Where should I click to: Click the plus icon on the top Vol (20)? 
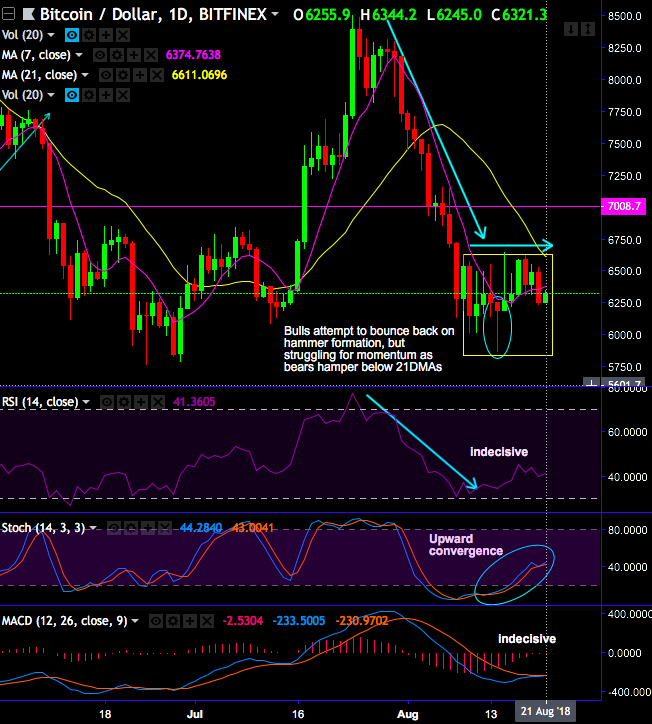coord(106,35)
